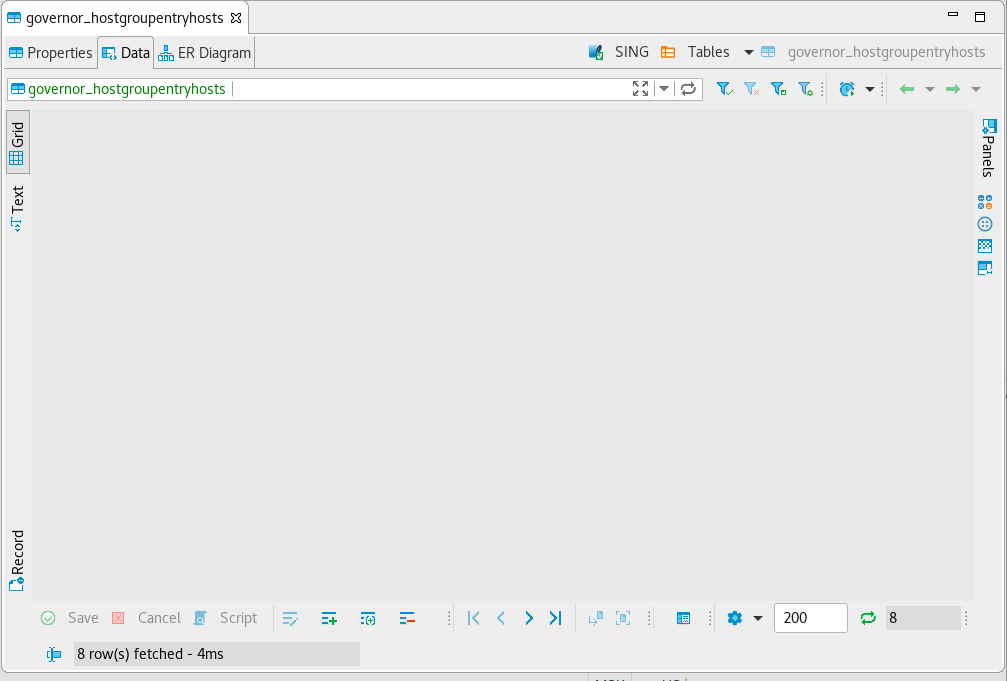Click the orange Tables icon in breadcrumb
This screenshot has height=681, width=1007.
668,52
